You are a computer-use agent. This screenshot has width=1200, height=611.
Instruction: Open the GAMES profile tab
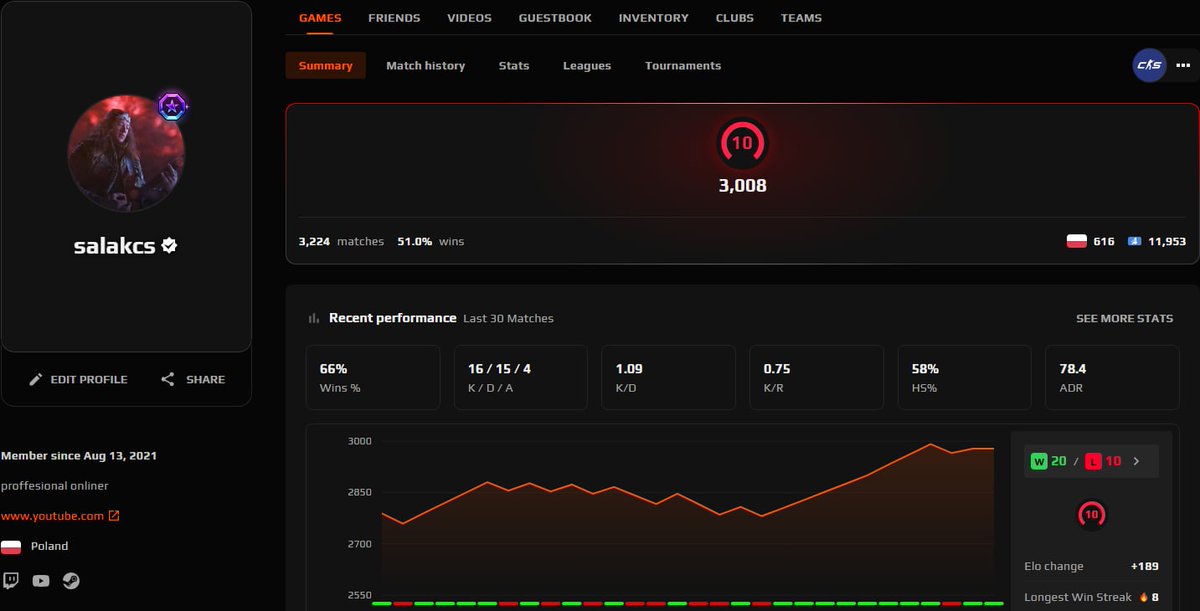tap(320, 18)
